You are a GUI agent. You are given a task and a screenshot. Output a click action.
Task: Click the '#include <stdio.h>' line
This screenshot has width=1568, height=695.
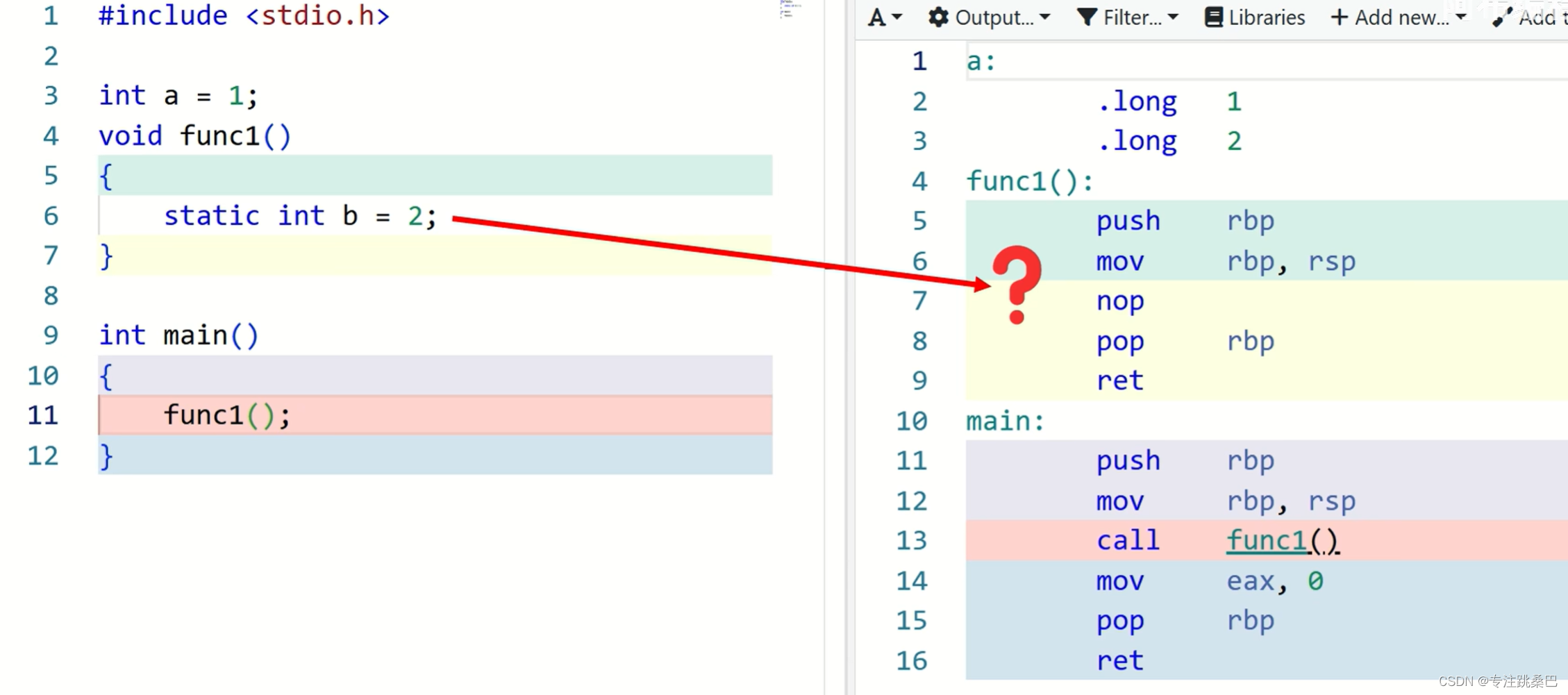coord(244,16)
